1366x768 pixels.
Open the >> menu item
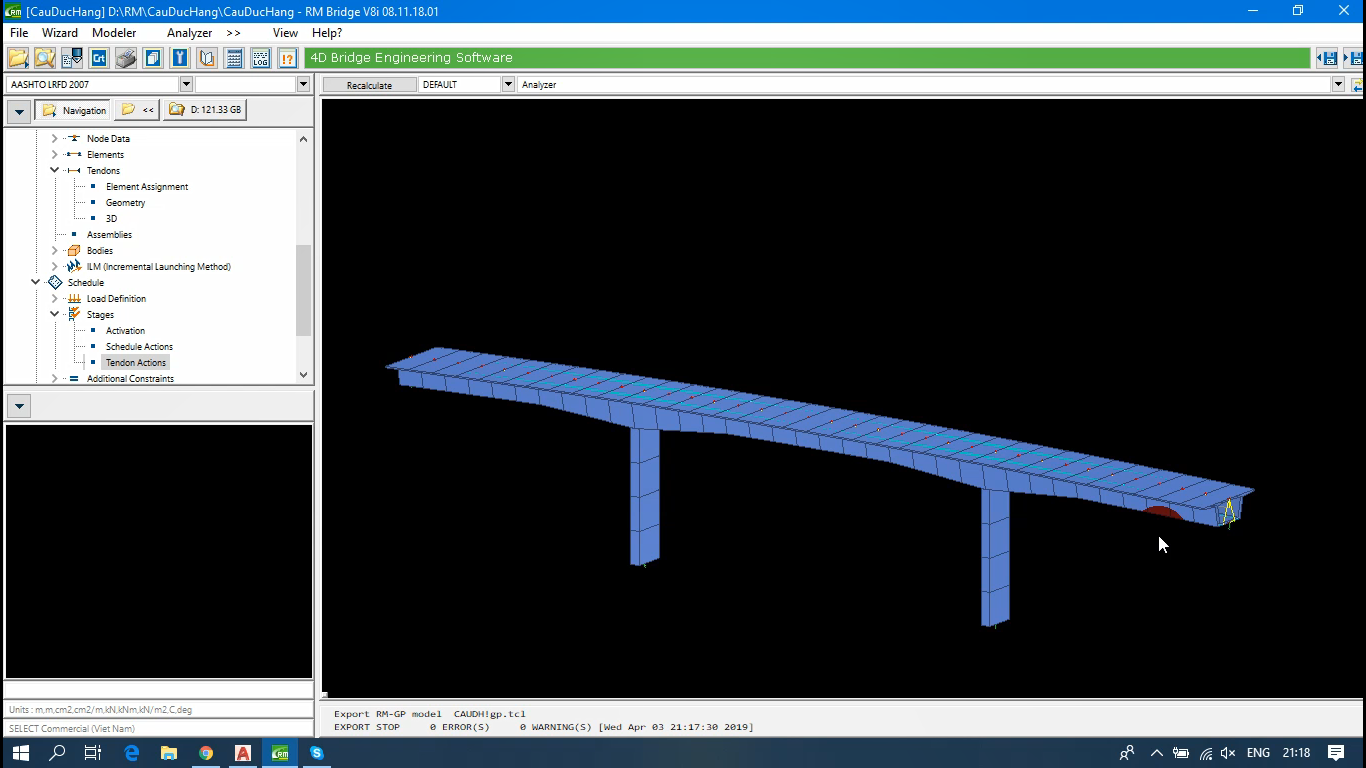tap(233, 33)
